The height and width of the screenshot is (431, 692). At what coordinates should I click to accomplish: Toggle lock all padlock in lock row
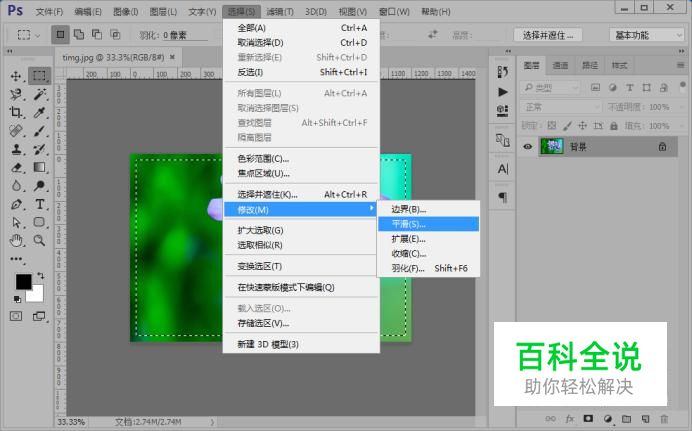tap(613, 126)
